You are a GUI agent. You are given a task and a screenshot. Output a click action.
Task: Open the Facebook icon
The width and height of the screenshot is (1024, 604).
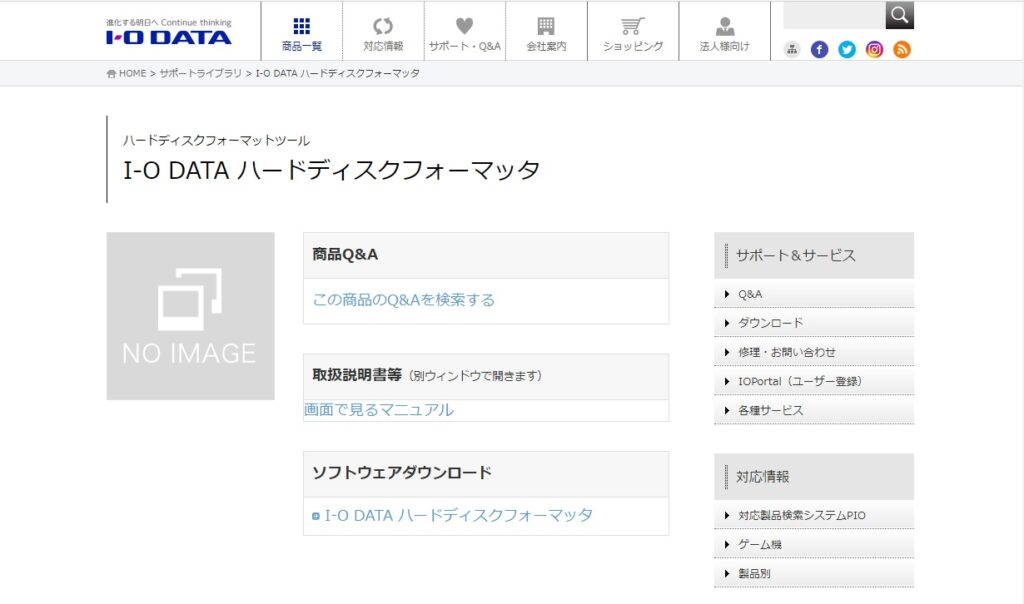[819, 50]
